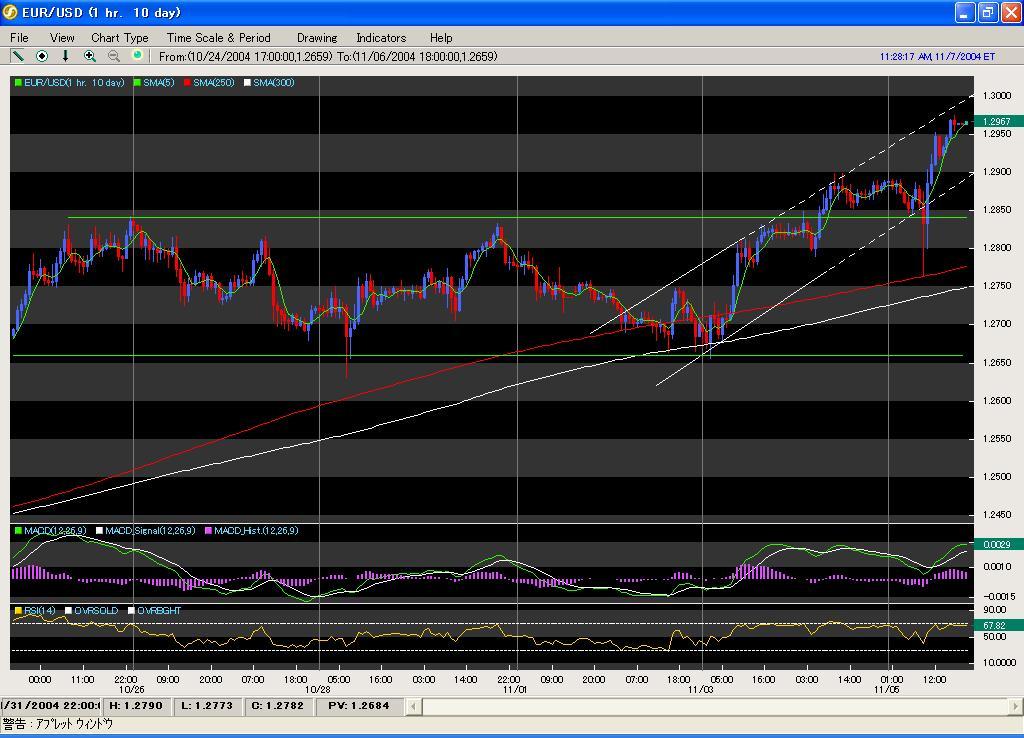Click the SMA(300) legend label
The height and width of the screenshot is (738, 1024).
tap(274, 83)
